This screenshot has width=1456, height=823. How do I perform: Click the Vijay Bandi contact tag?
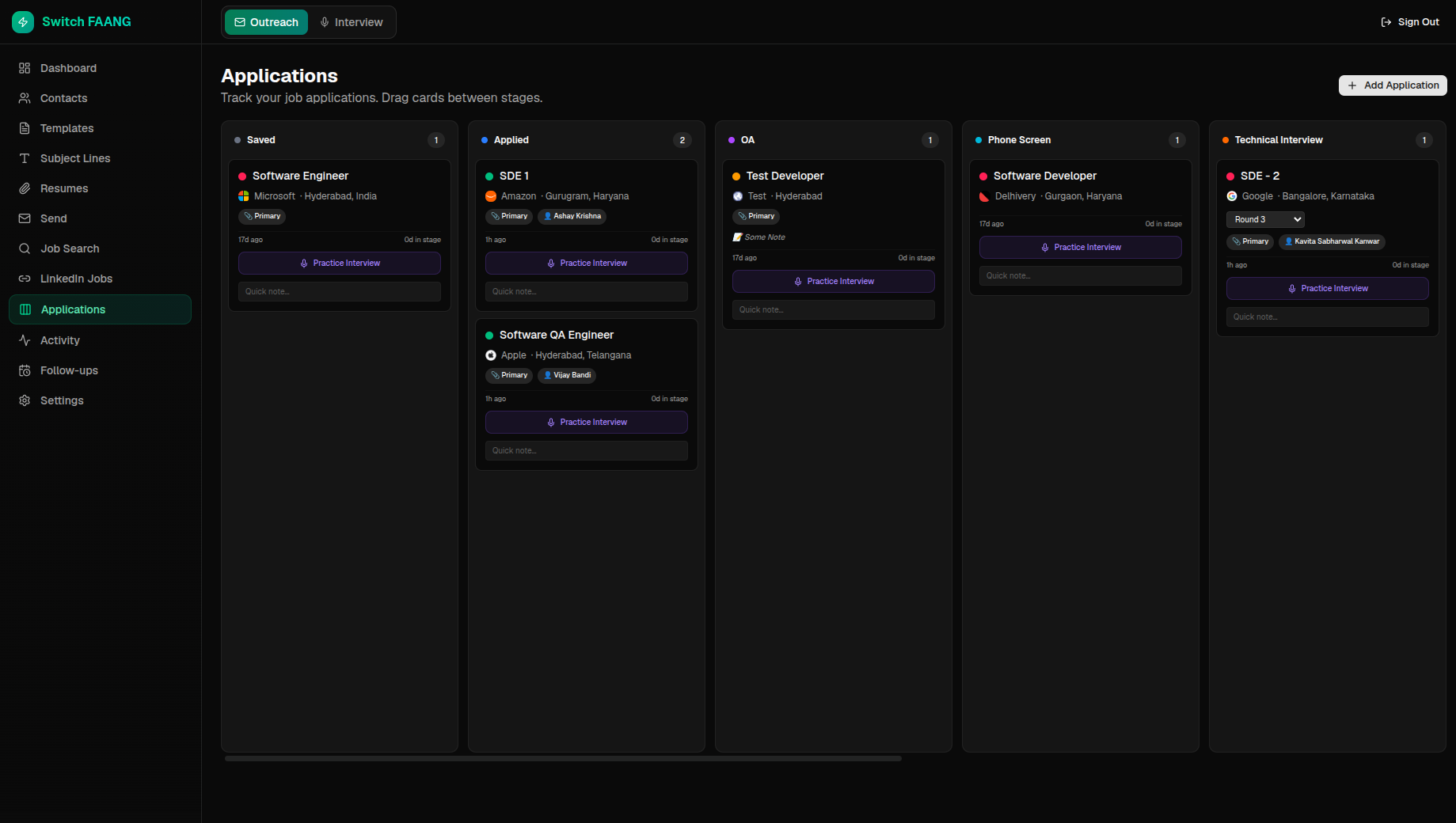567,375
